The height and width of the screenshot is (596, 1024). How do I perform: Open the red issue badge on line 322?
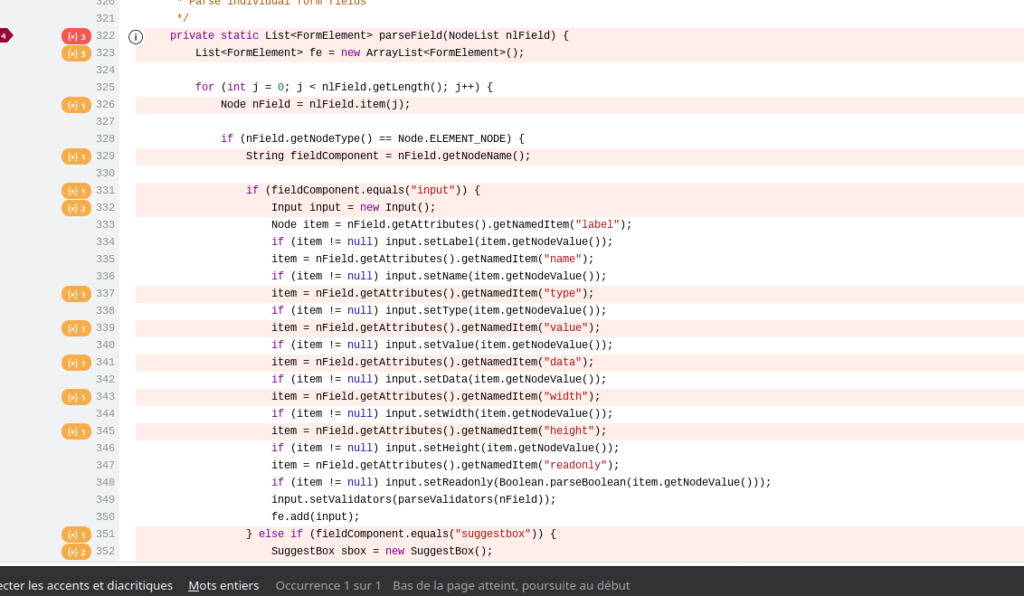75,35
